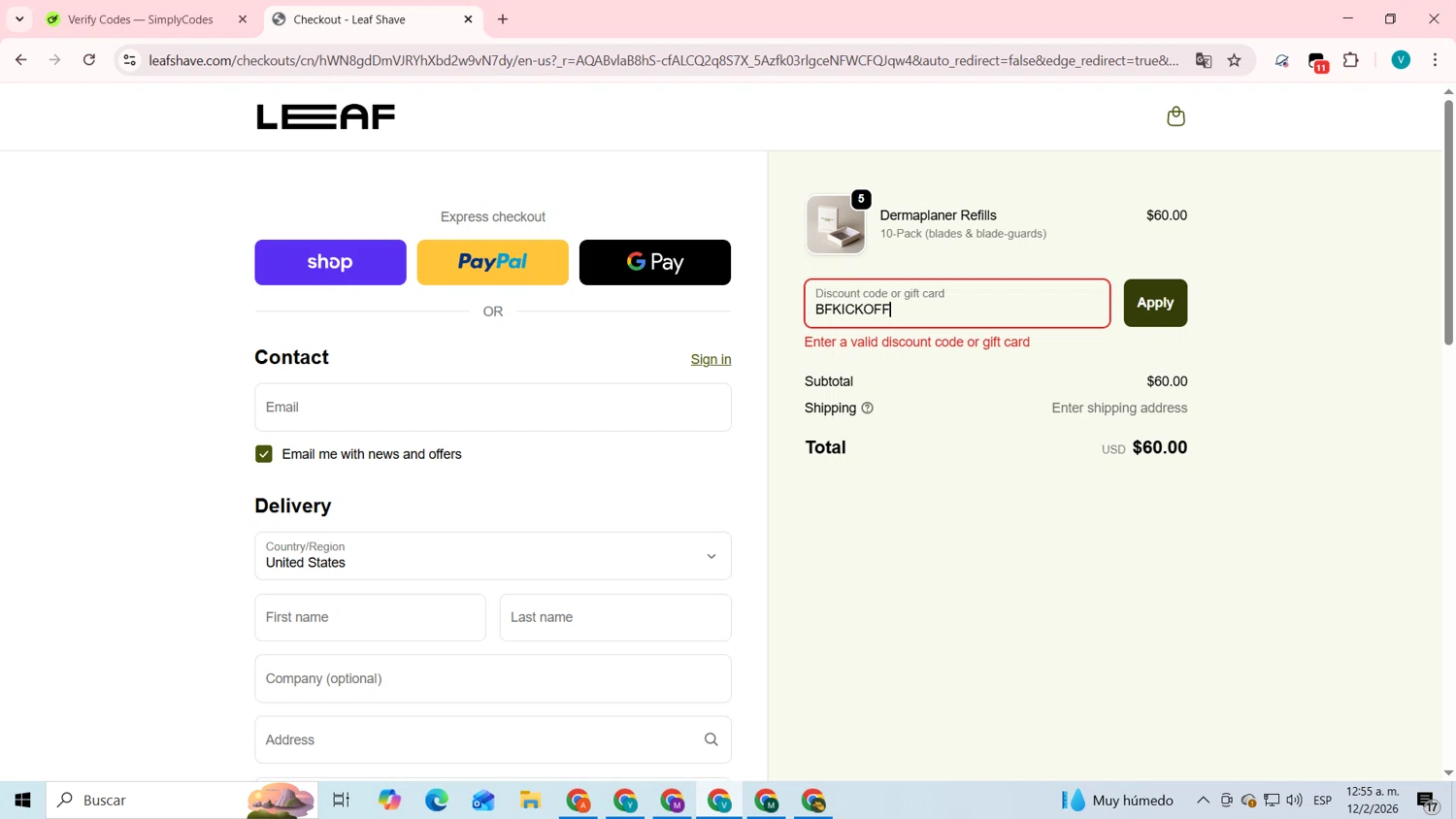The width and height of the screenshot is (1456, 819).
Task: Open volume control in system tray
Action: click(1294, 801)
